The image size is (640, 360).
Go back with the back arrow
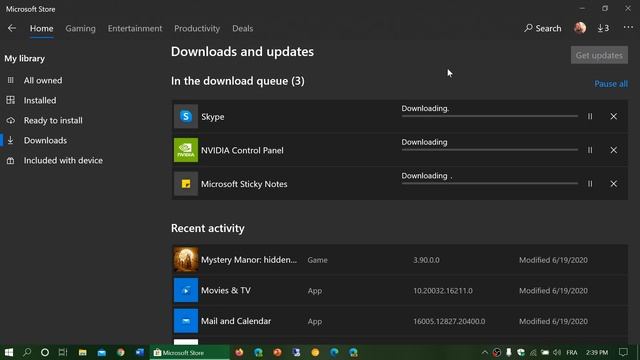click(x=12, y=28)
